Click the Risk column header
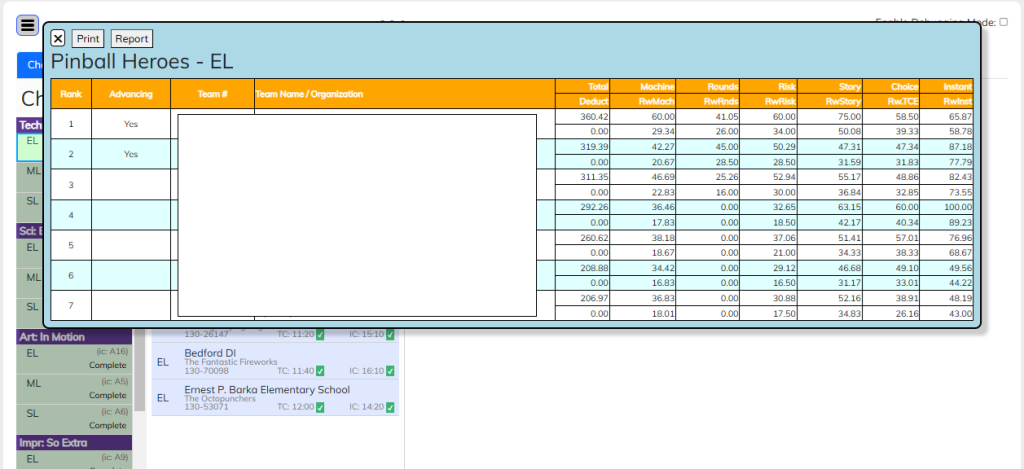The image size is (1024, 469). (769, 86)
